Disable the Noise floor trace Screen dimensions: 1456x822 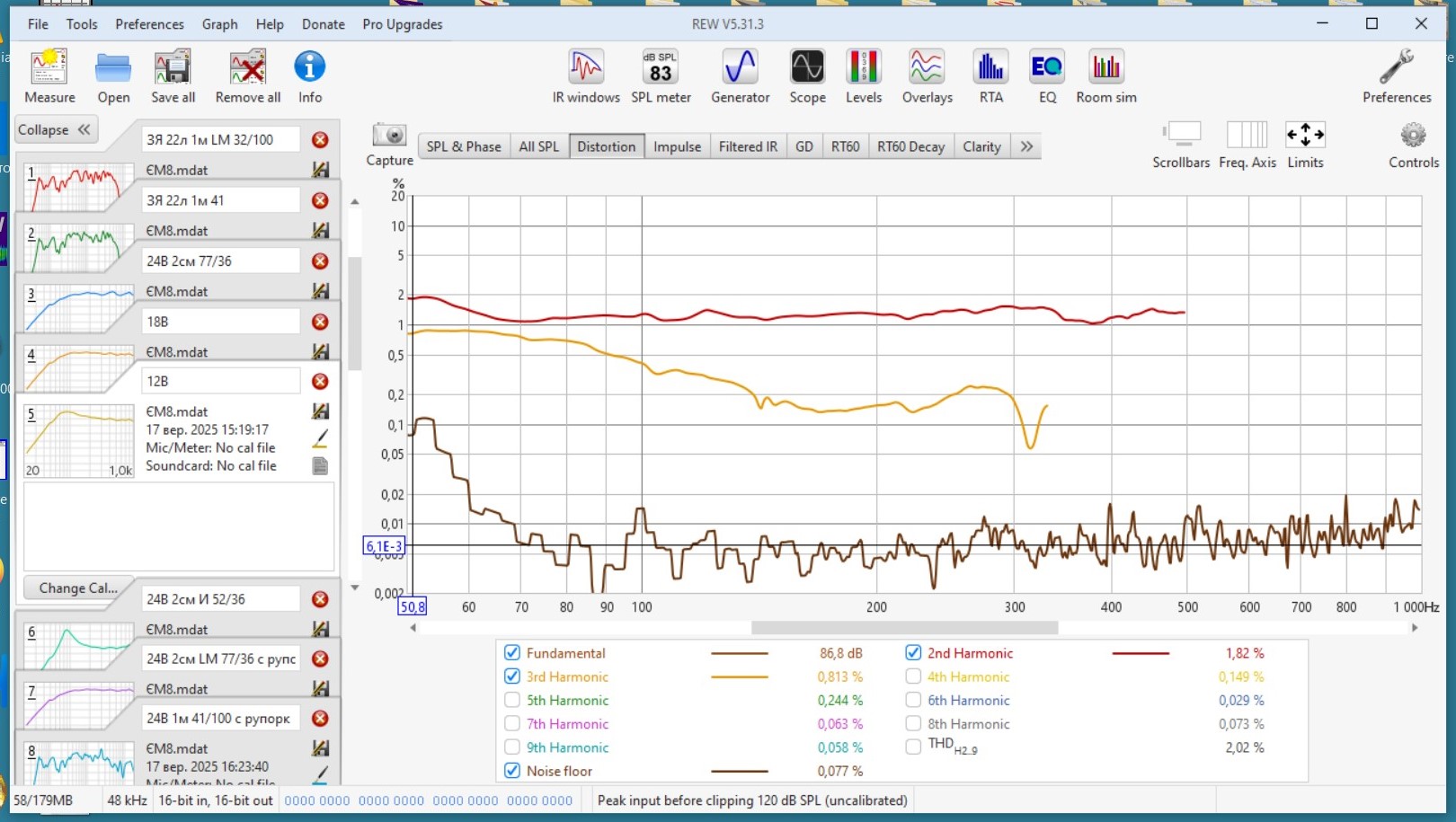click(x=512, y=771)
